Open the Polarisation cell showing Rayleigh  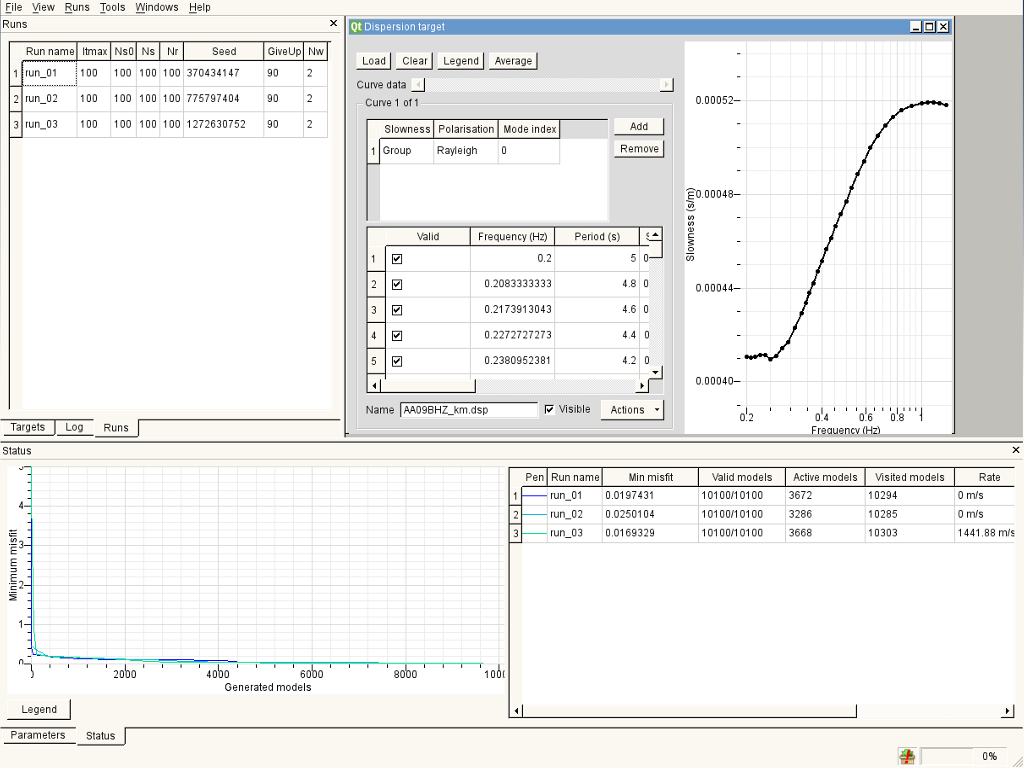(x=465, y=151)
